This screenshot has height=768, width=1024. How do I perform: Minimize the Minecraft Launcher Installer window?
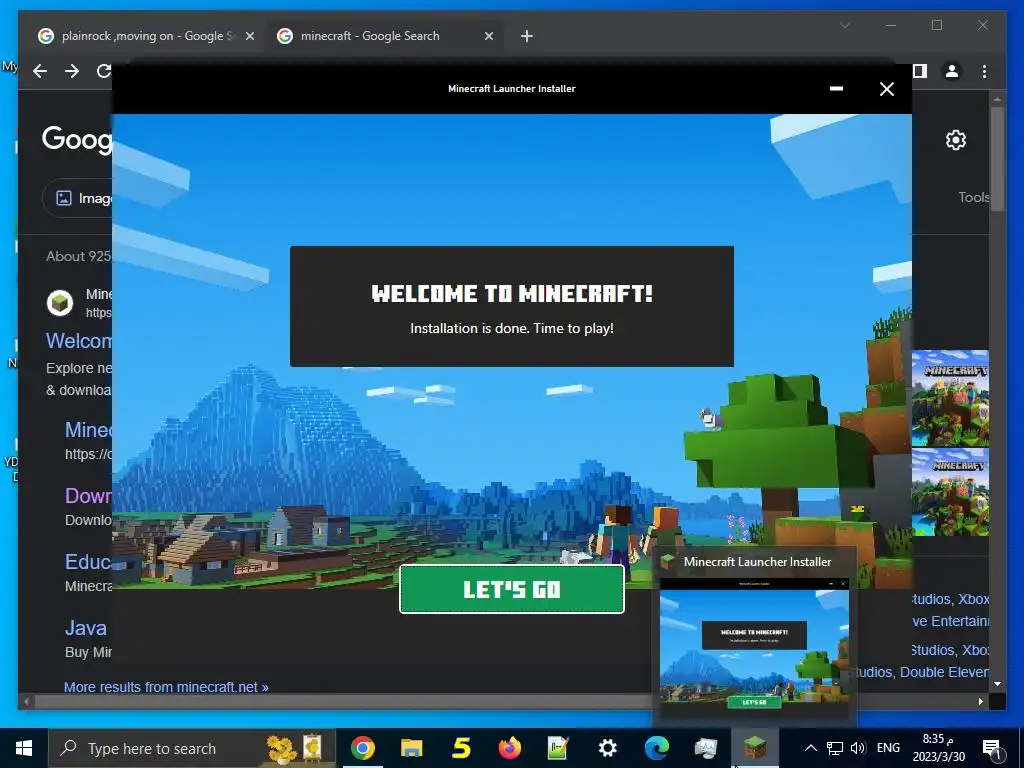[x=836, y=89]
